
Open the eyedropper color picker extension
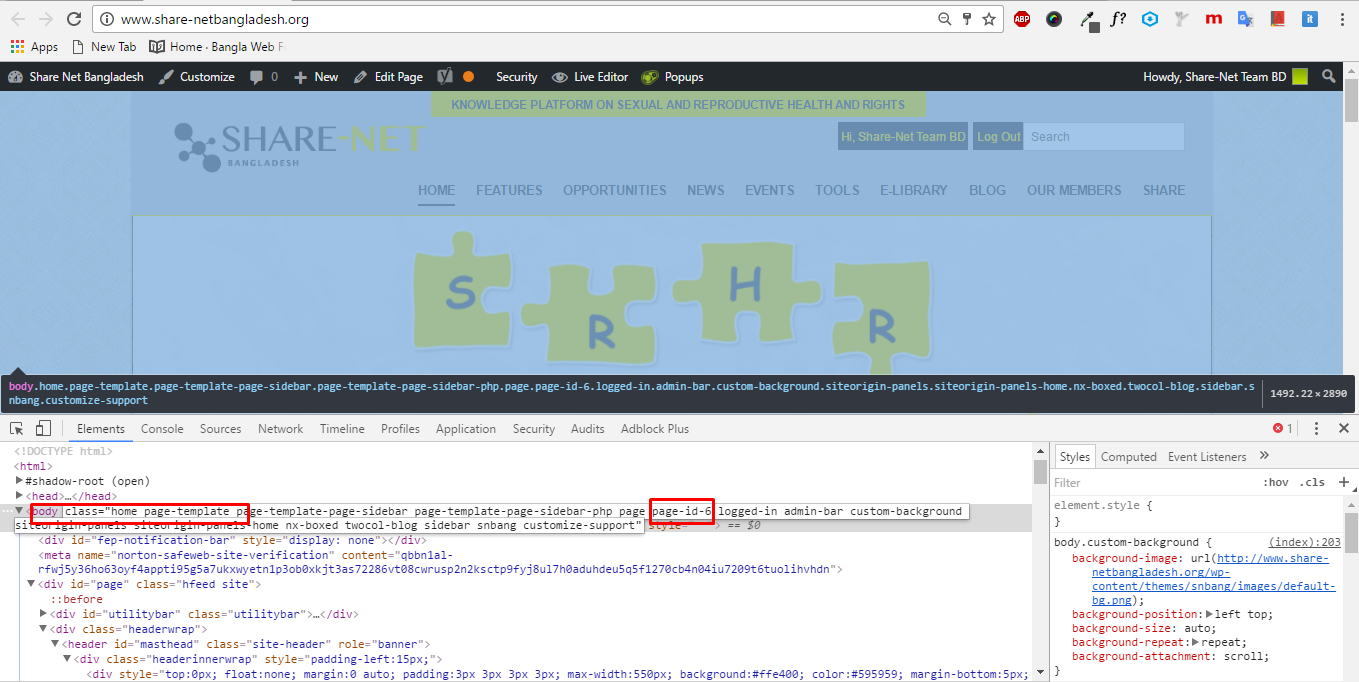click(x=1089, y=19)
